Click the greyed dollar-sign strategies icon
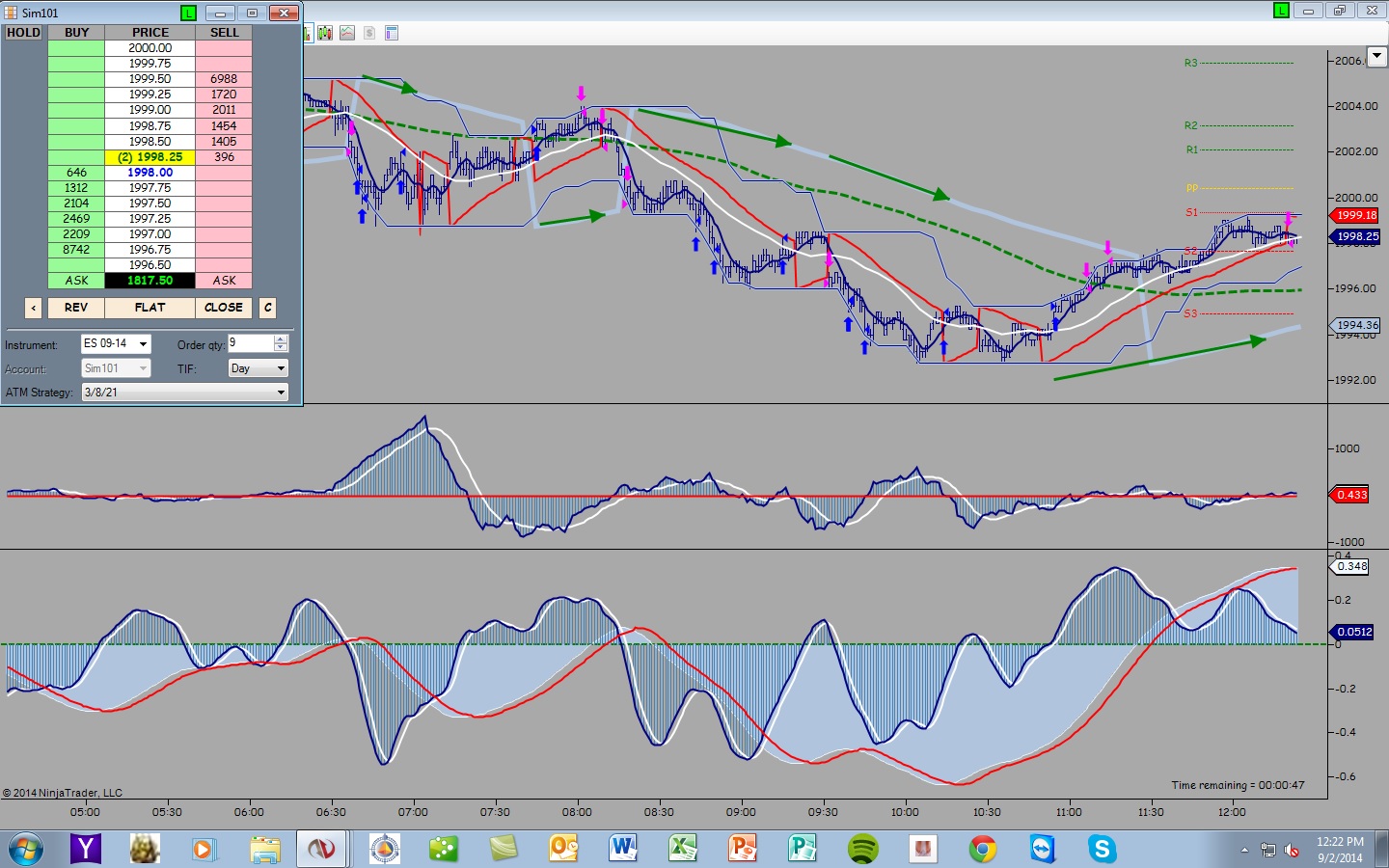The image size is (1389, 868). click(x=369, y=33)
